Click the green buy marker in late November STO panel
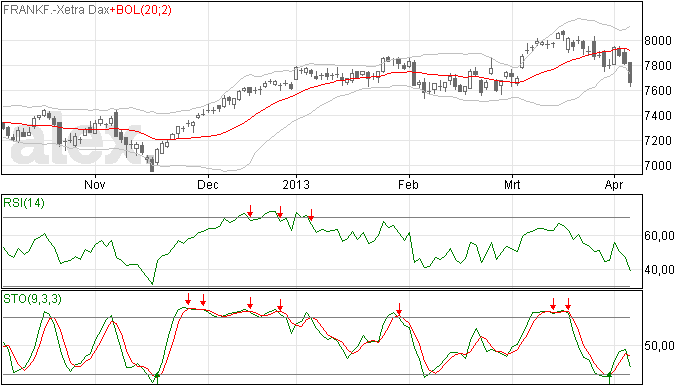Image resolution: width=690 pixels, height=387 pixels. 157,377
